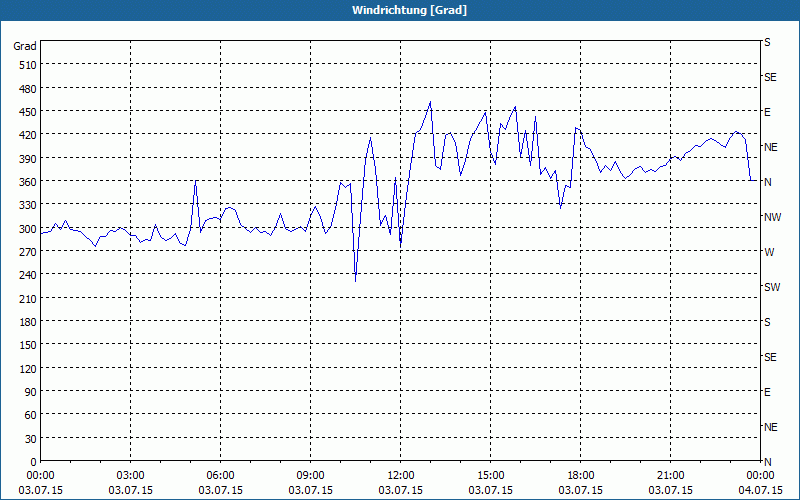
Task: Click the 'N' compass label at 360 gridline
Action: [767, 182]
